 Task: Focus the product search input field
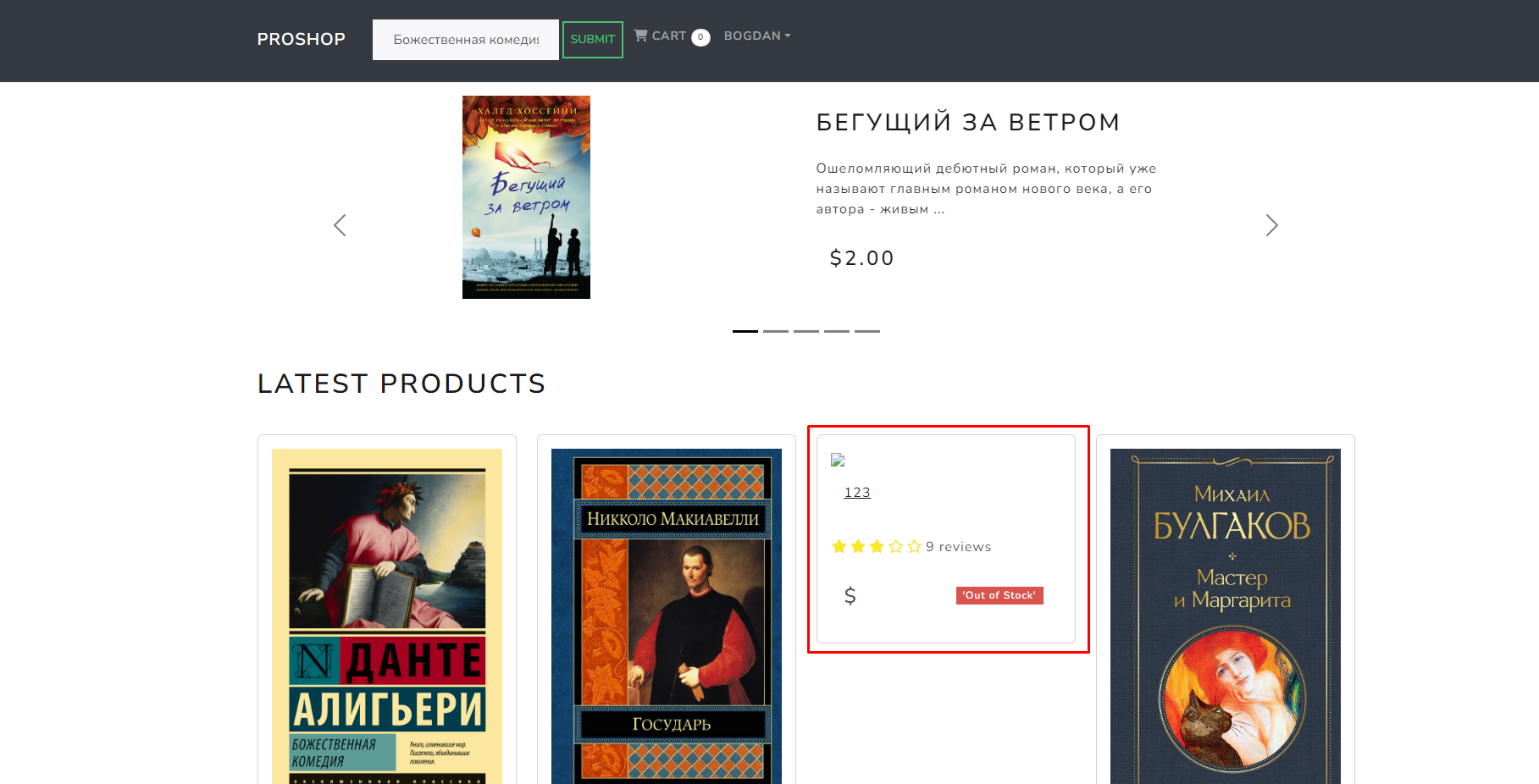coord(466,40)
